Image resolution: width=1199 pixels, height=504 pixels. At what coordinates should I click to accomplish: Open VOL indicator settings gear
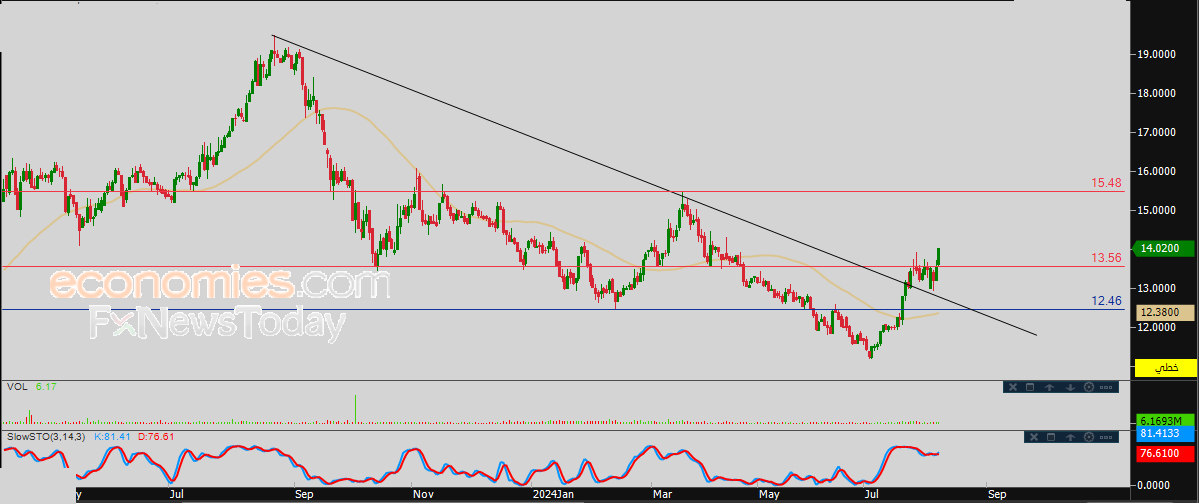pyautogui.click(x=1088, y=387)
